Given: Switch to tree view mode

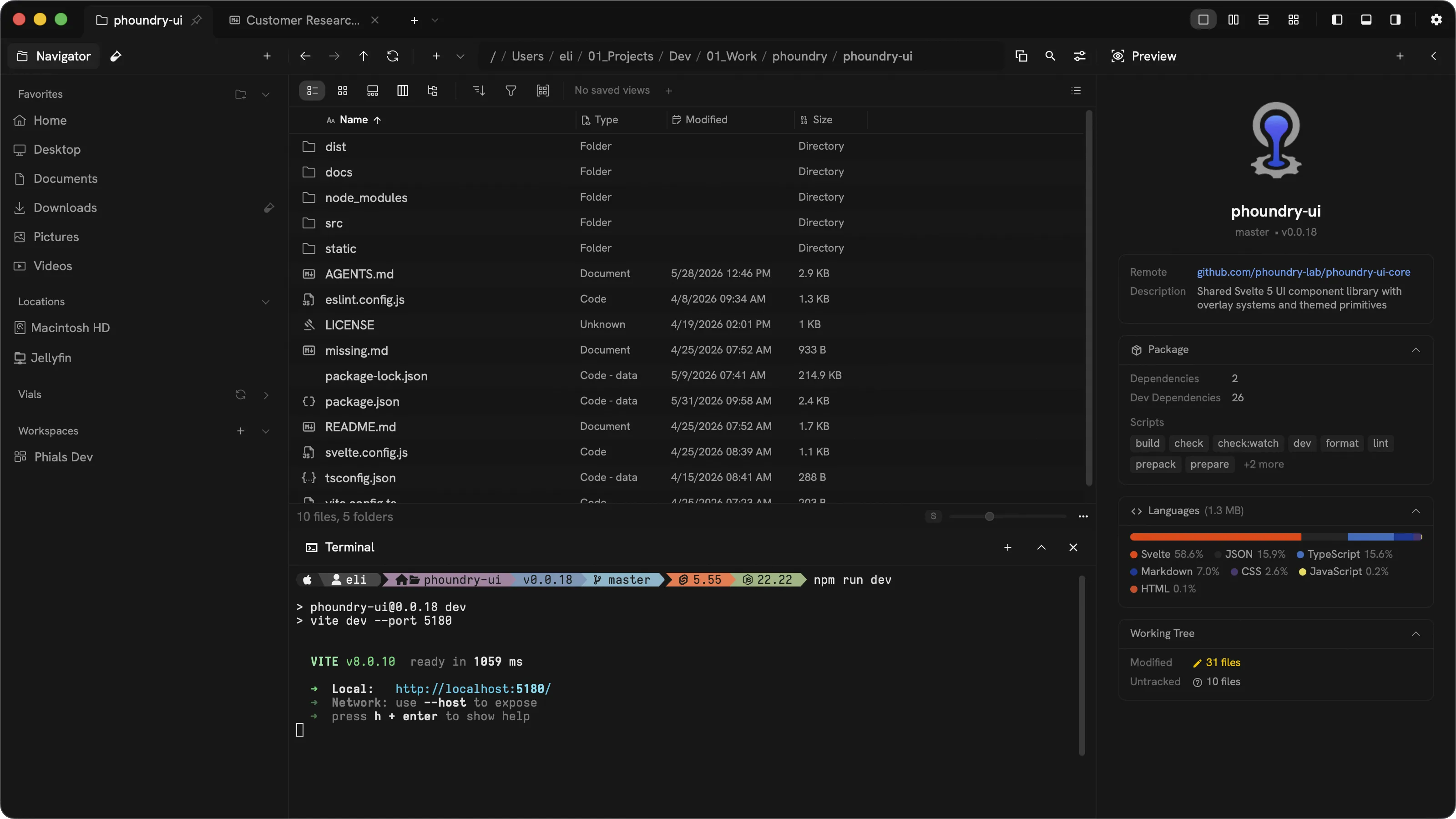Looking at the screenshot, I should [x=432, y=91].
